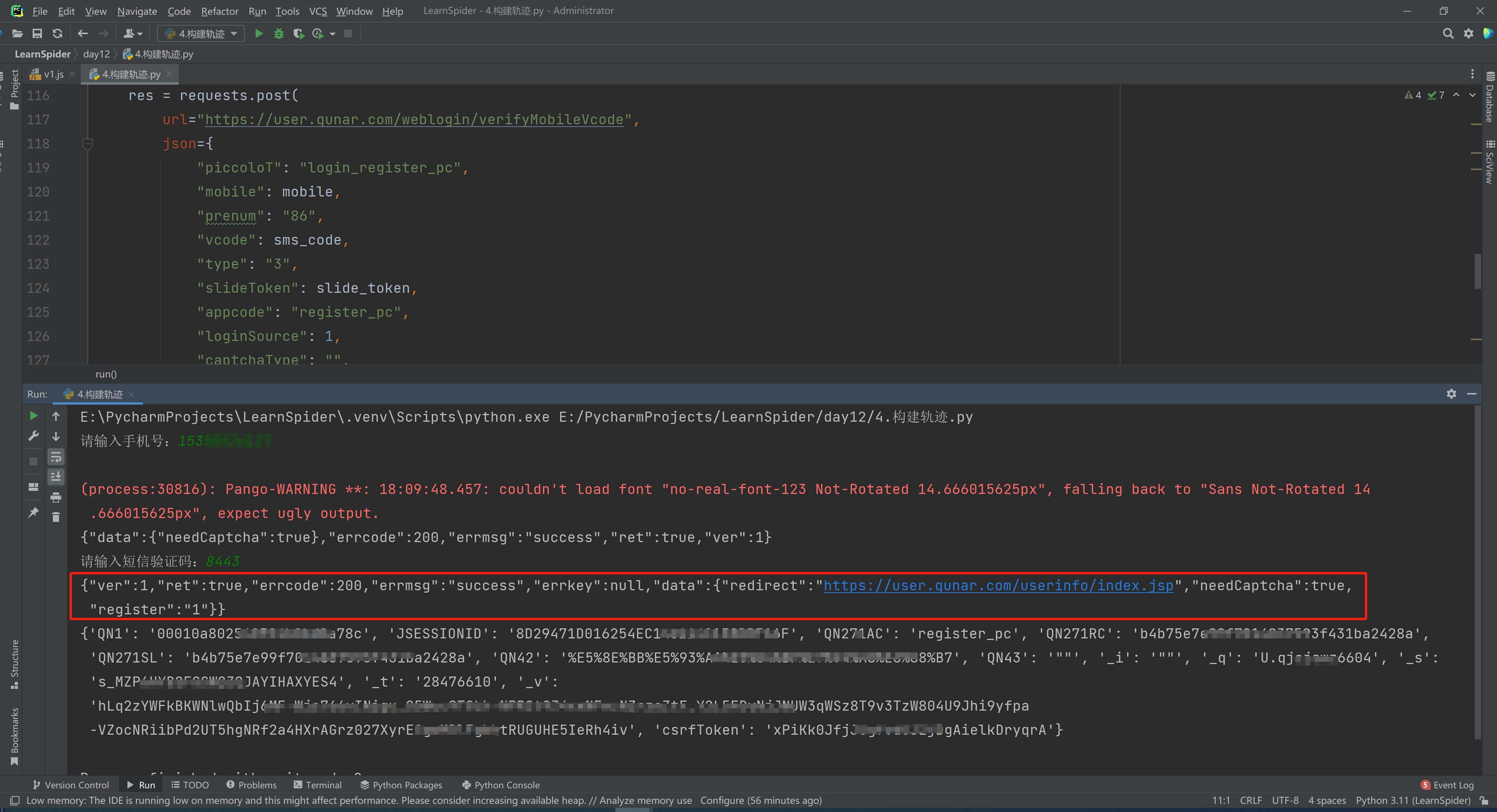The width and height of the screenshot is (1497, 812).
Task: Toggle tool window bars via bottom-left corner icon
Action: pyautogui.click(x=14, y=801)
